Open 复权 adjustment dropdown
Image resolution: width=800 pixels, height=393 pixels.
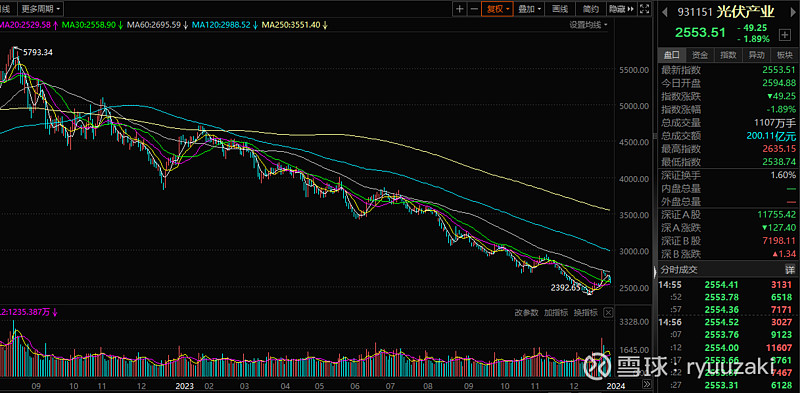497,9
